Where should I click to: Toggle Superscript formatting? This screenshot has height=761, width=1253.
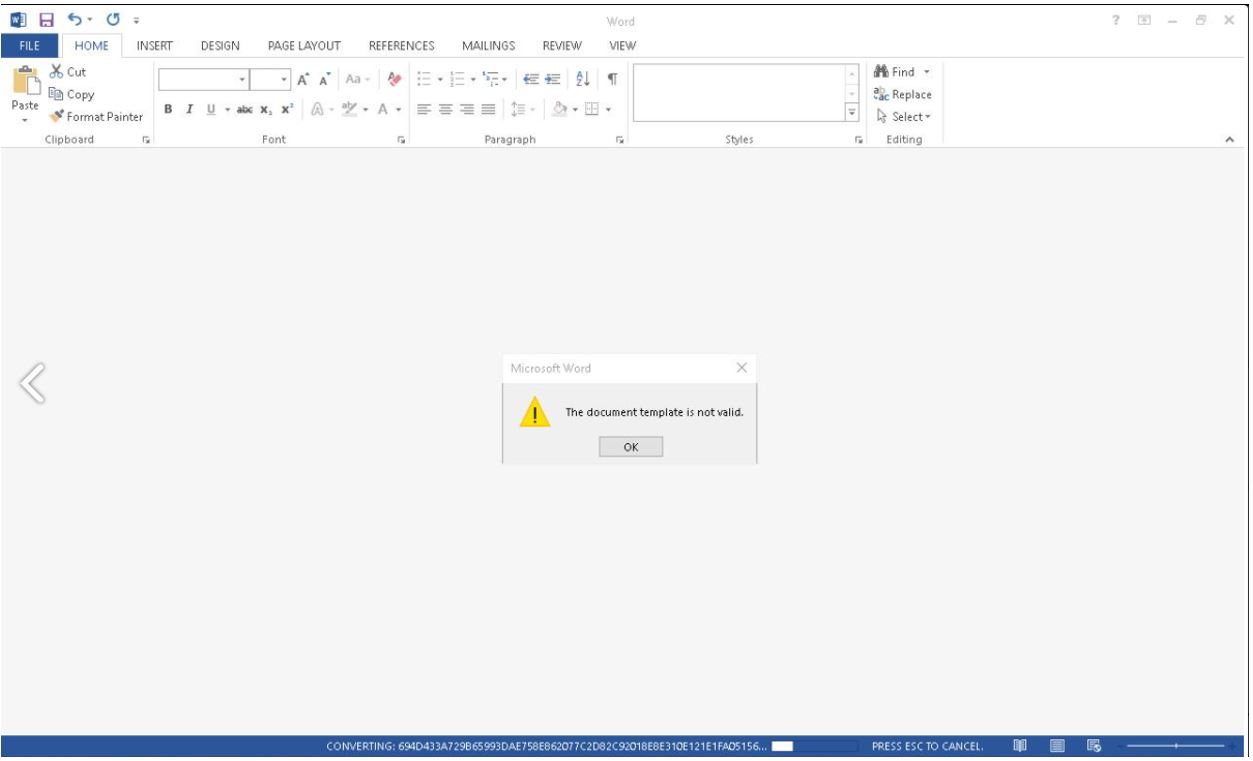(x=286, y=107)
